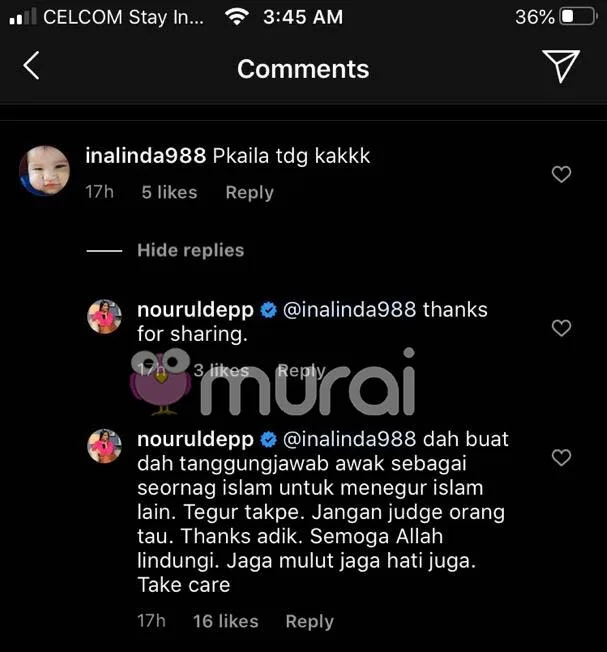The width and height of the screenshot is (607, 652).
Task: Collapse thread with Hide replies
Action: point(190,250)
